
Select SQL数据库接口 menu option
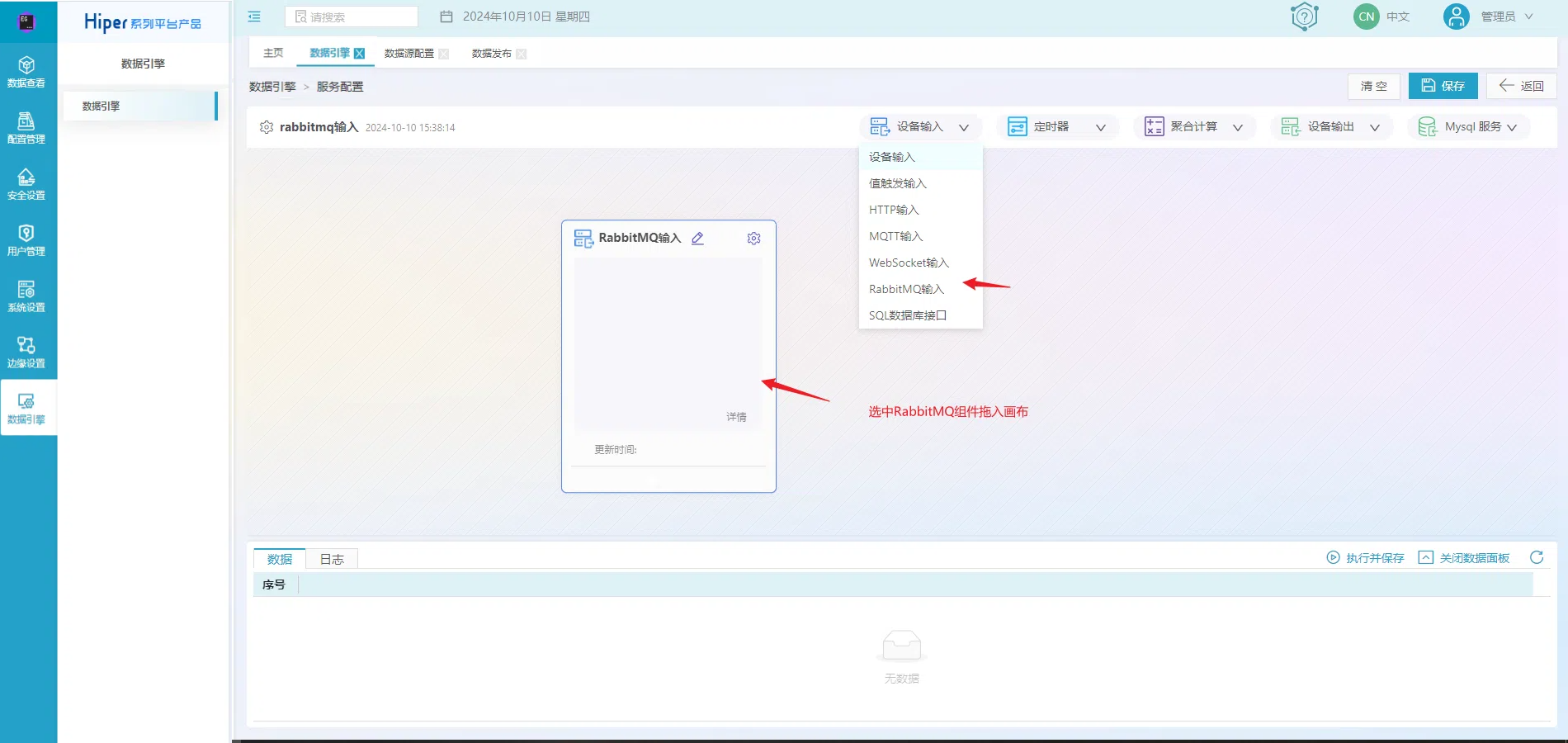tap(921, 315)
